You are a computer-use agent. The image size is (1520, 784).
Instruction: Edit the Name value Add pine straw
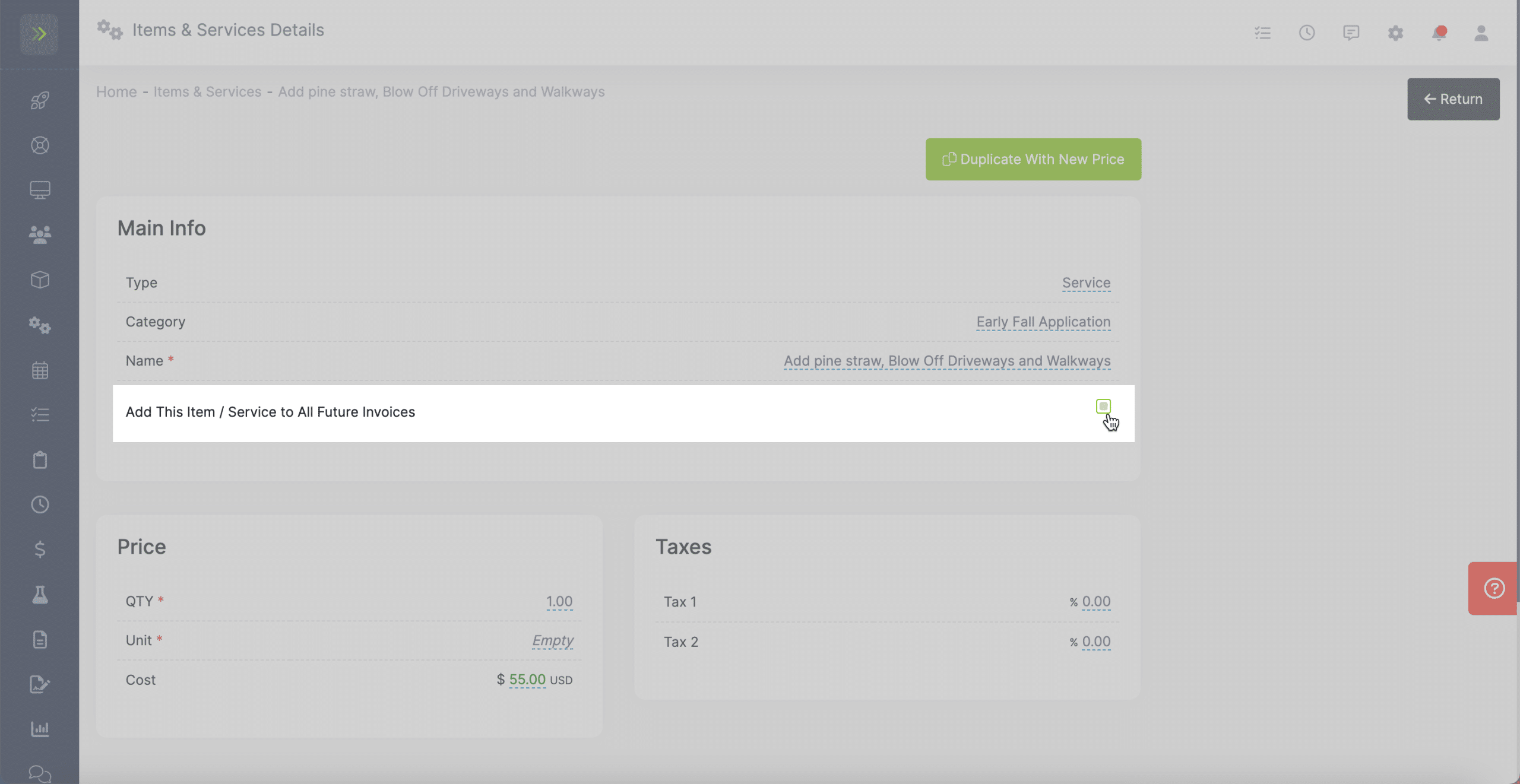point(947,361)
